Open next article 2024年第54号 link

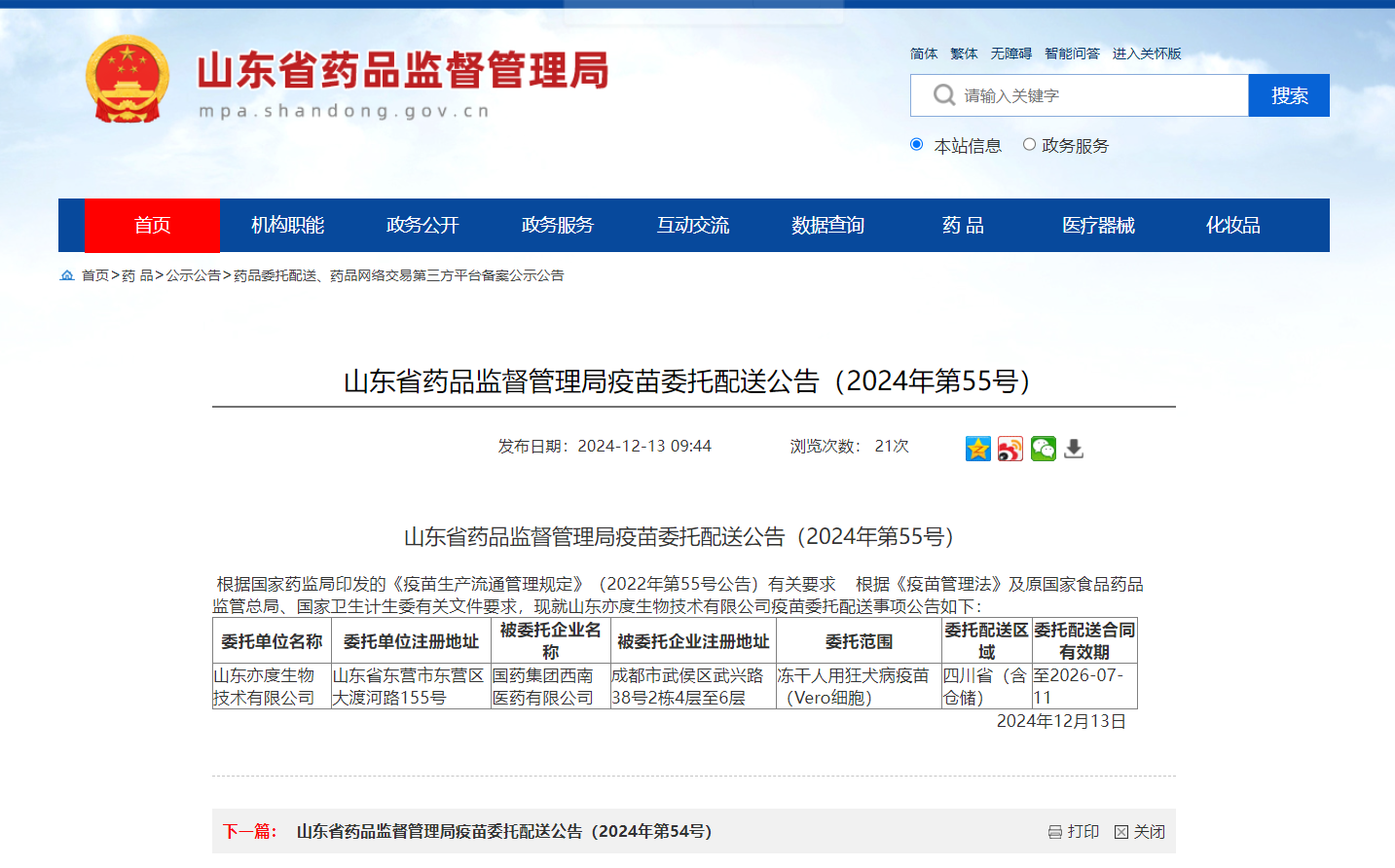tap(504, 832)
